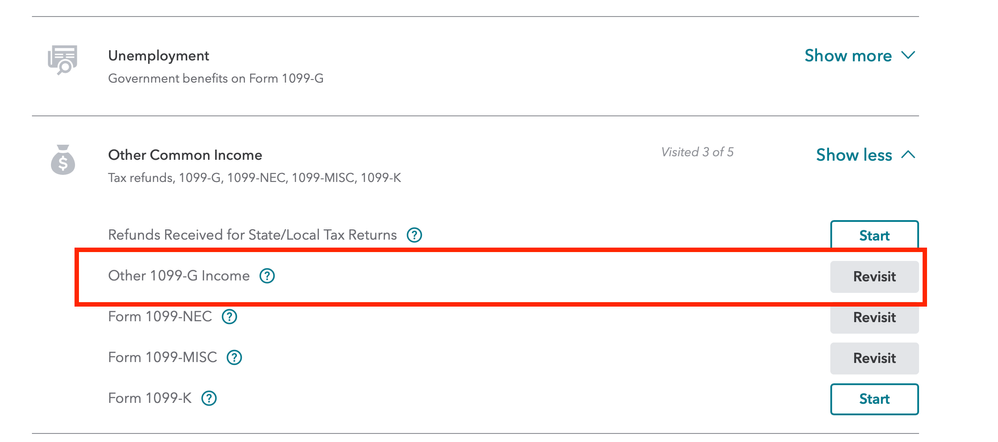Screen dimensions: 998x442
Task: Open help for State/Local Tax Refunds
Action: [414, 235]
